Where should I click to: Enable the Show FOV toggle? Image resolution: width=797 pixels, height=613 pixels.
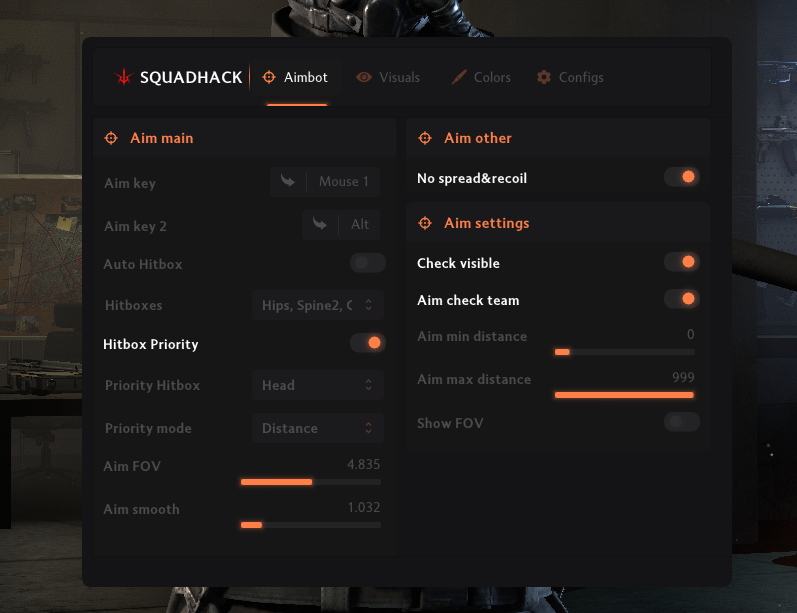(681, 422)
